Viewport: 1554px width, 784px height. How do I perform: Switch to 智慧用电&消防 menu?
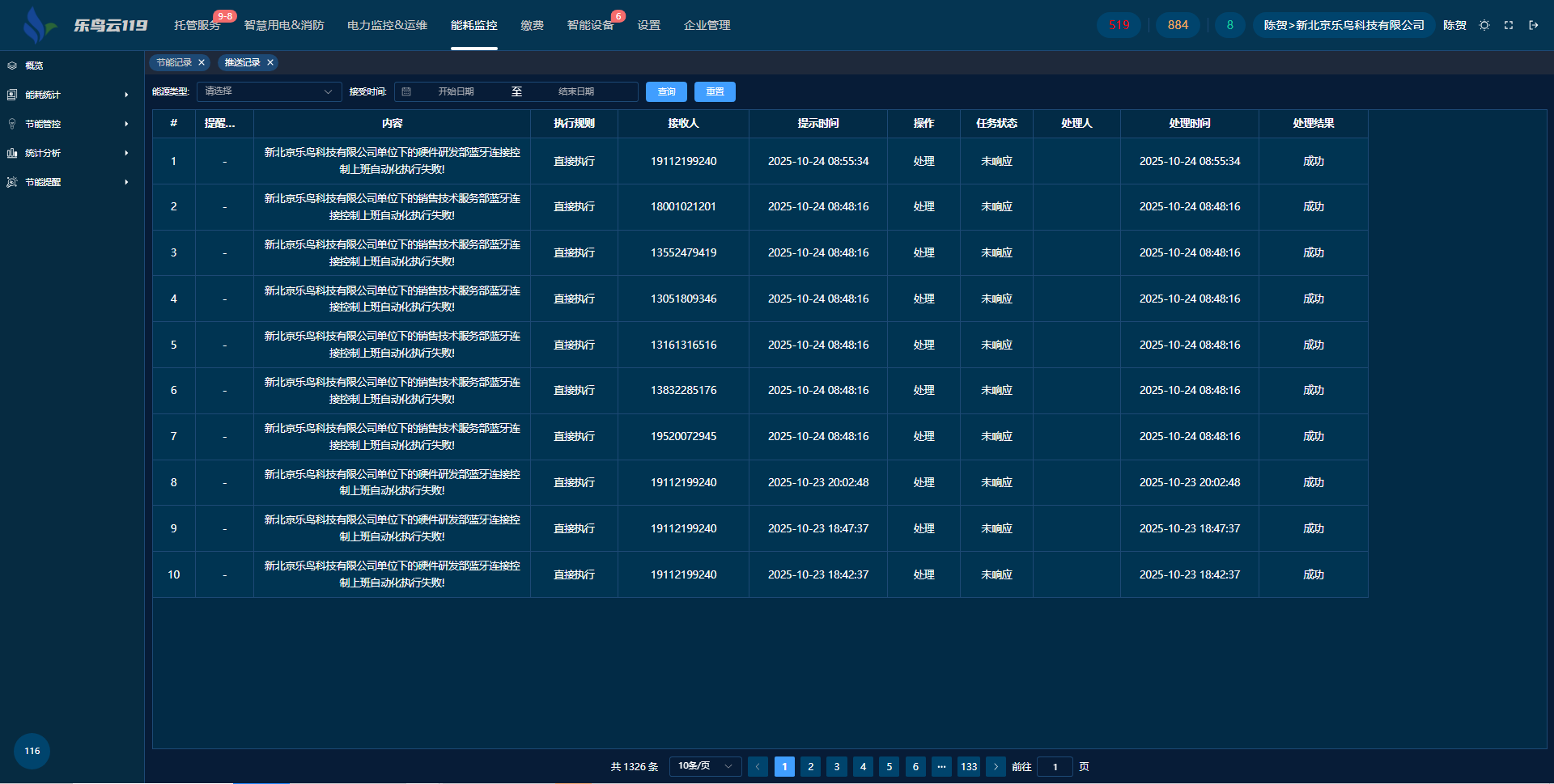click(x=284, y=25)
